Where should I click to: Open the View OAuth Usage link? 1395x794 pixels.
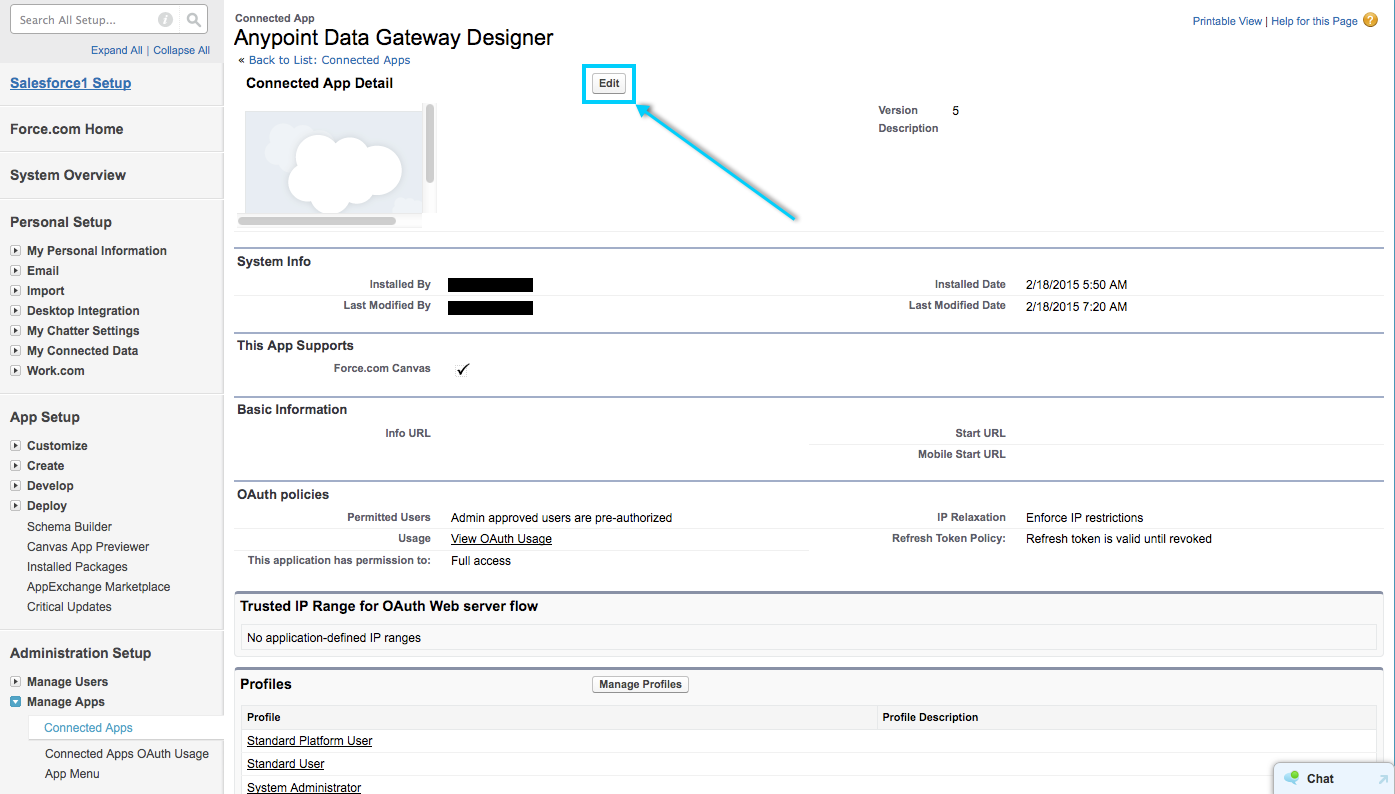(501, 539)
